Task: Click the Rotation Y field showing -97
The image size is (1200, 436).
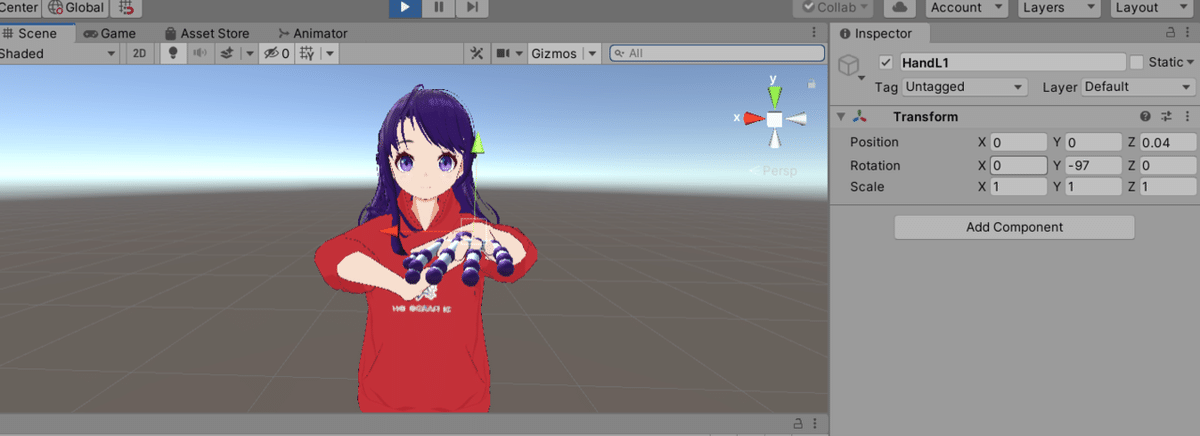Action: (x=1093, y=165)
